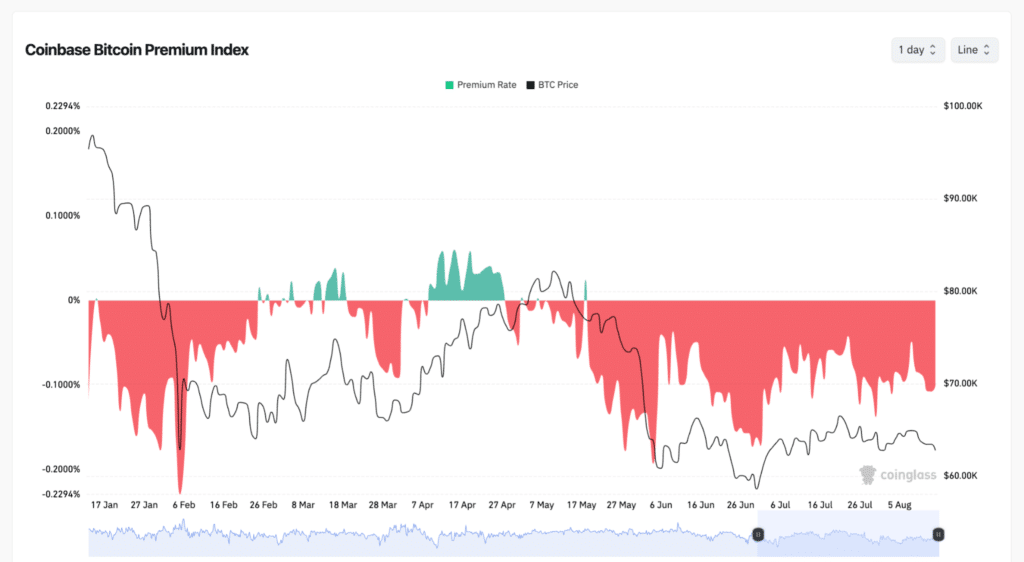Toggle the BTC Price legend series
The image size is (1024, 562).
(552, 85)
